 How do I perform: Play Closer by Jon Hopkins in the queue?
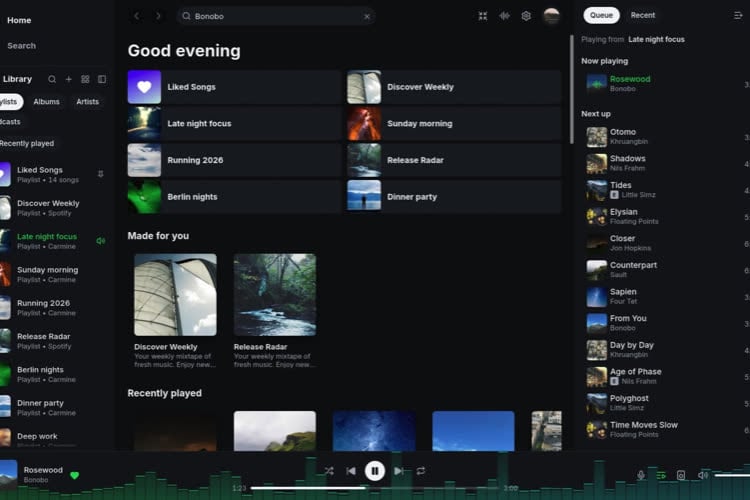666,243
